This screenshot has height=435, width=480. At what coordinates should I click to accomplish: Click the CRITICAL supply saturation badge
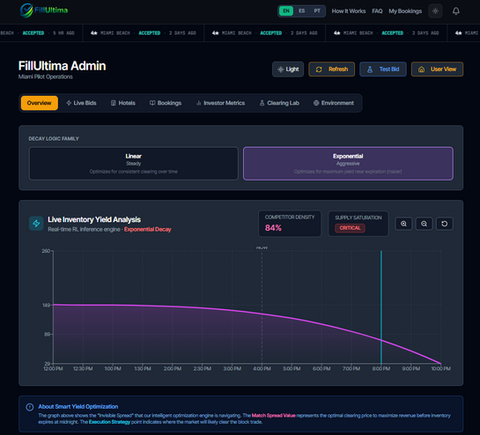point(350,228)
